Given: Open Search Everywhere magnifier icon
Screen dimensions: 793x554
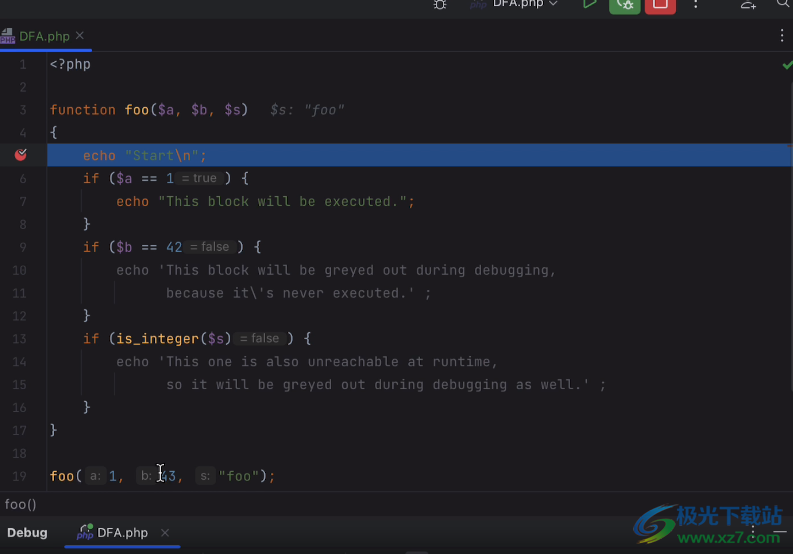Looking at the screenshot, I should (x=783, y=4).
